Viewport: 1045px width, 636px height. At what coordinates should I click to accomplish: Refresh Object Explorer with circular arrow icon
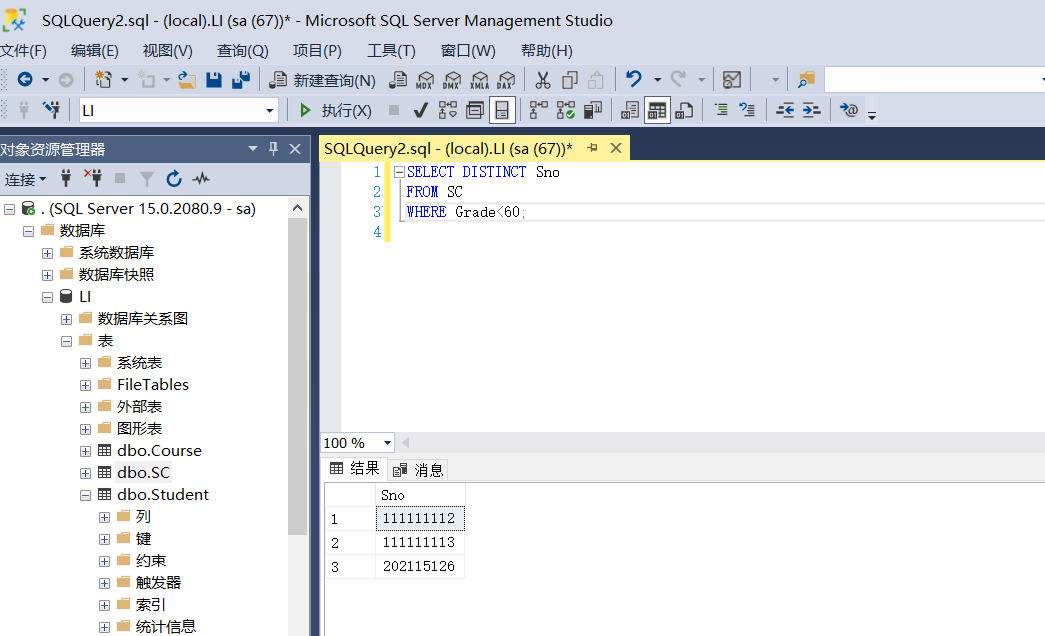(x=174, y=179)
